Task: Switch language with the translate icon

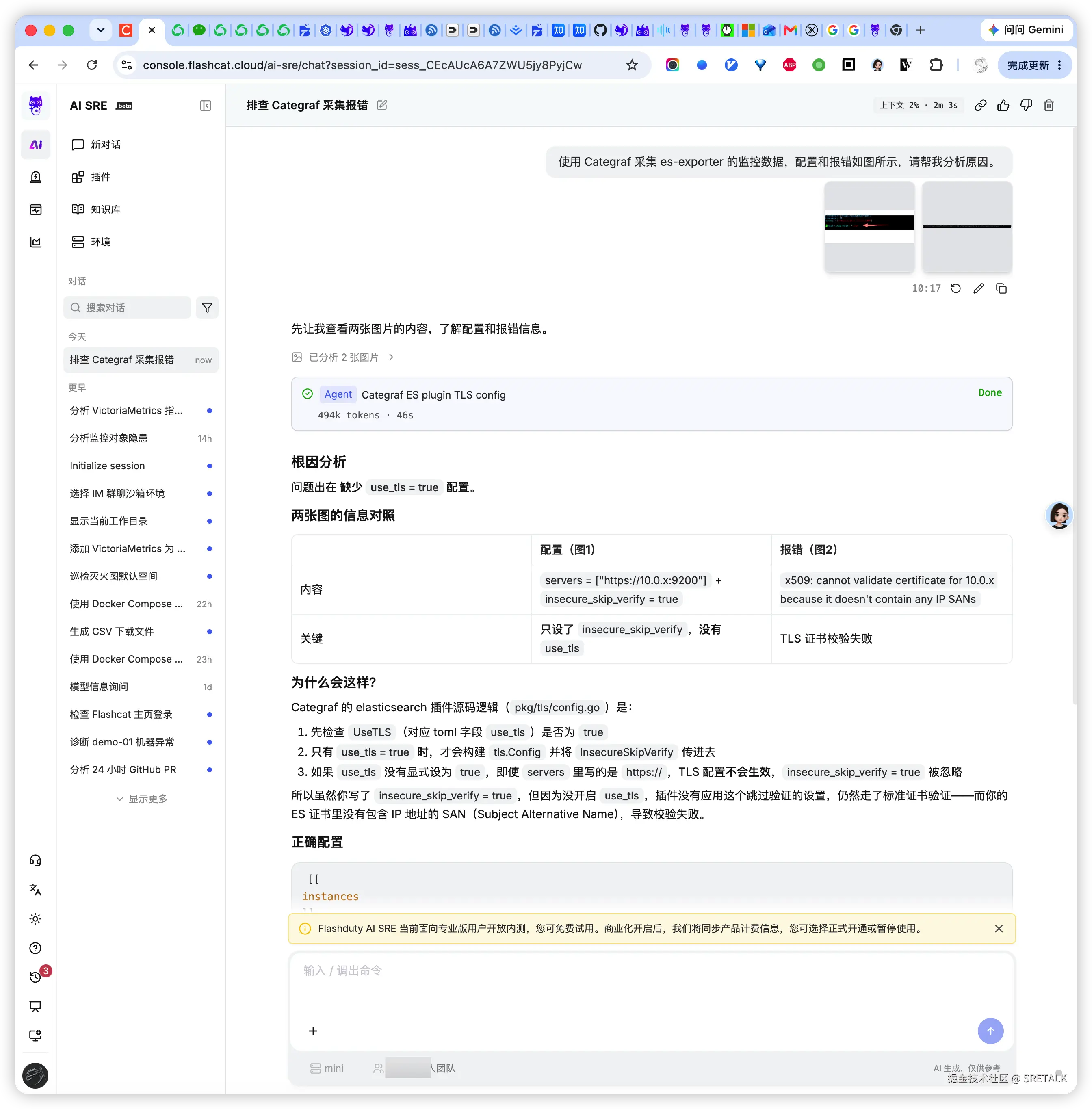Action: click(36, 889)
